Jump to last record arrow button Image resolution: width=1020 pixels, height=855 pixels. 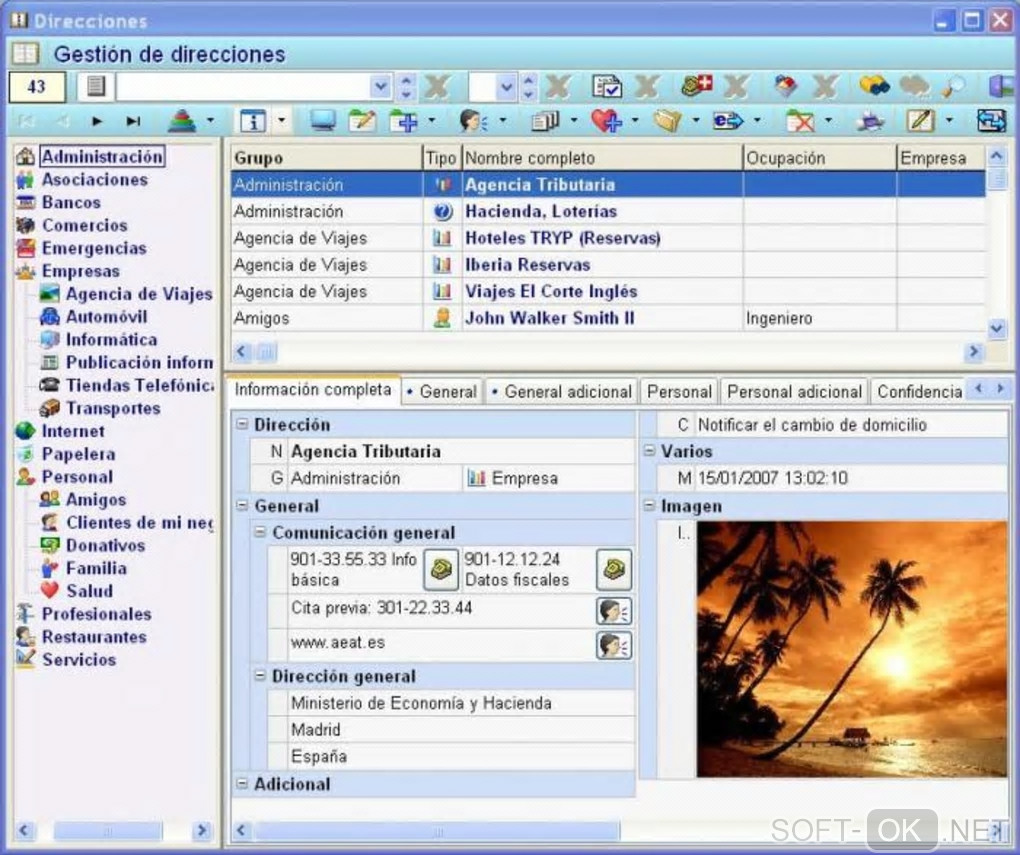[x=133, y=121]
